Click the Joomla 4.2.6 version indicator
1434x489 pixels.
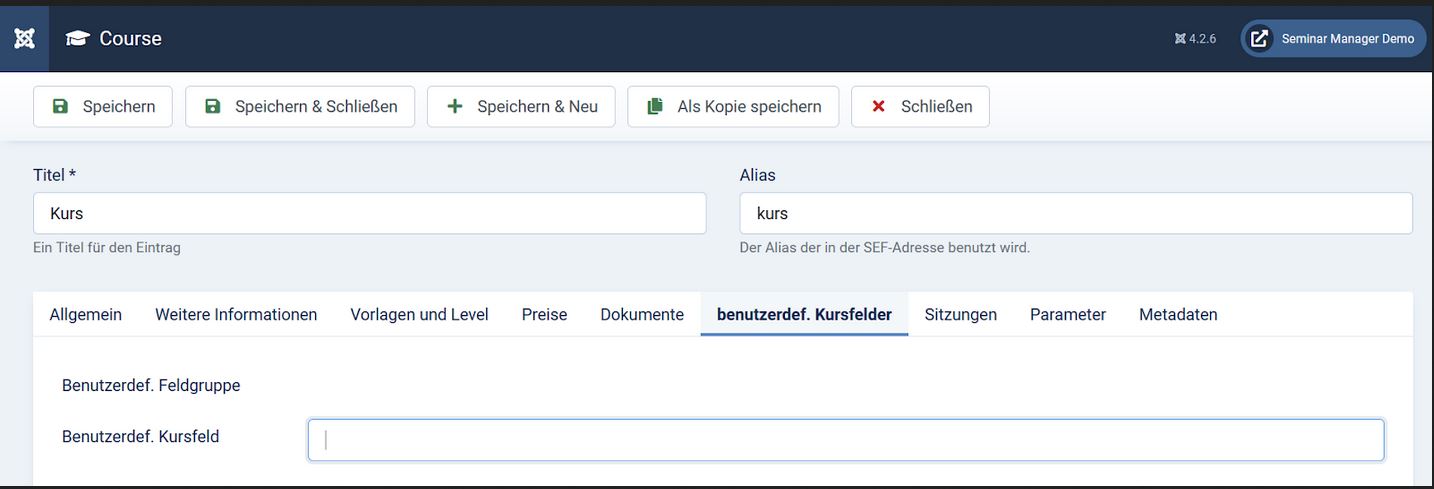click(x=1195, y=39)
